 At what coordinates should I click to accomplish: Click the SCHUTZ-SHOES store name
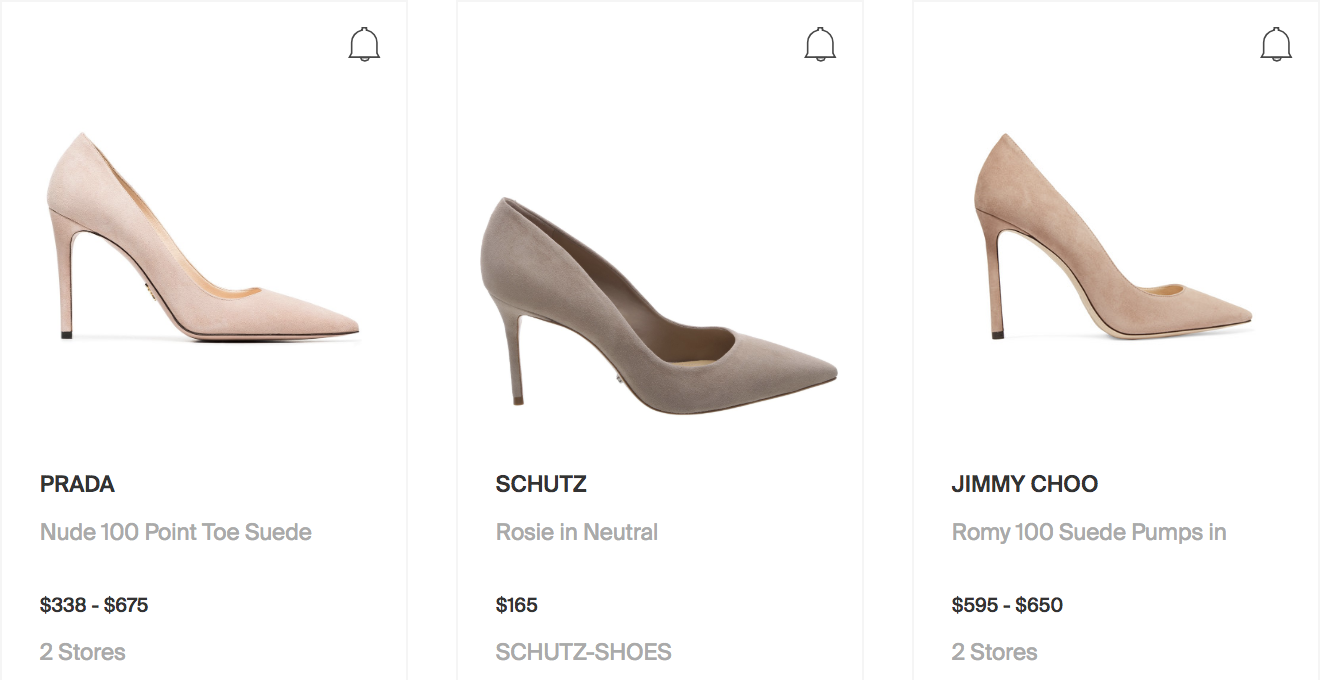click(x=584, y=652)
